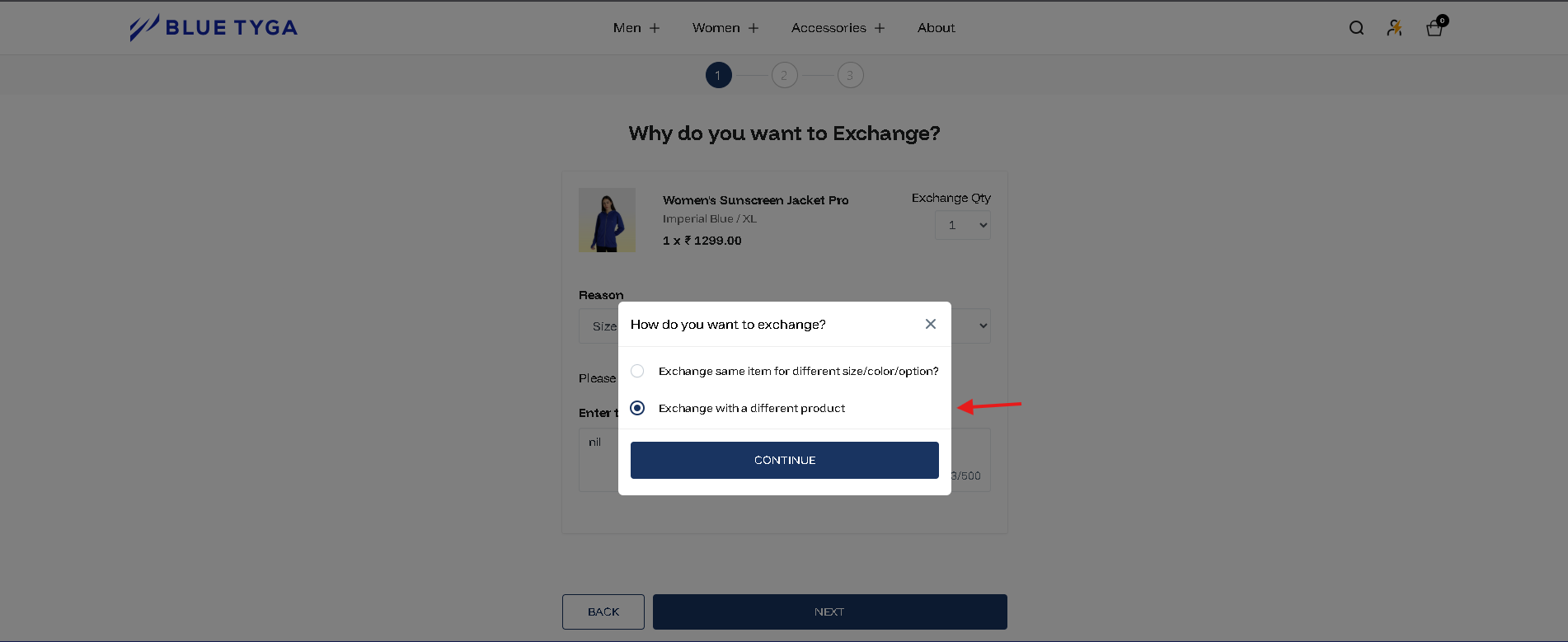Open the Exchange Qty dropdown
The width and height of the screenshot is (1568, 642).
[963, 225]
